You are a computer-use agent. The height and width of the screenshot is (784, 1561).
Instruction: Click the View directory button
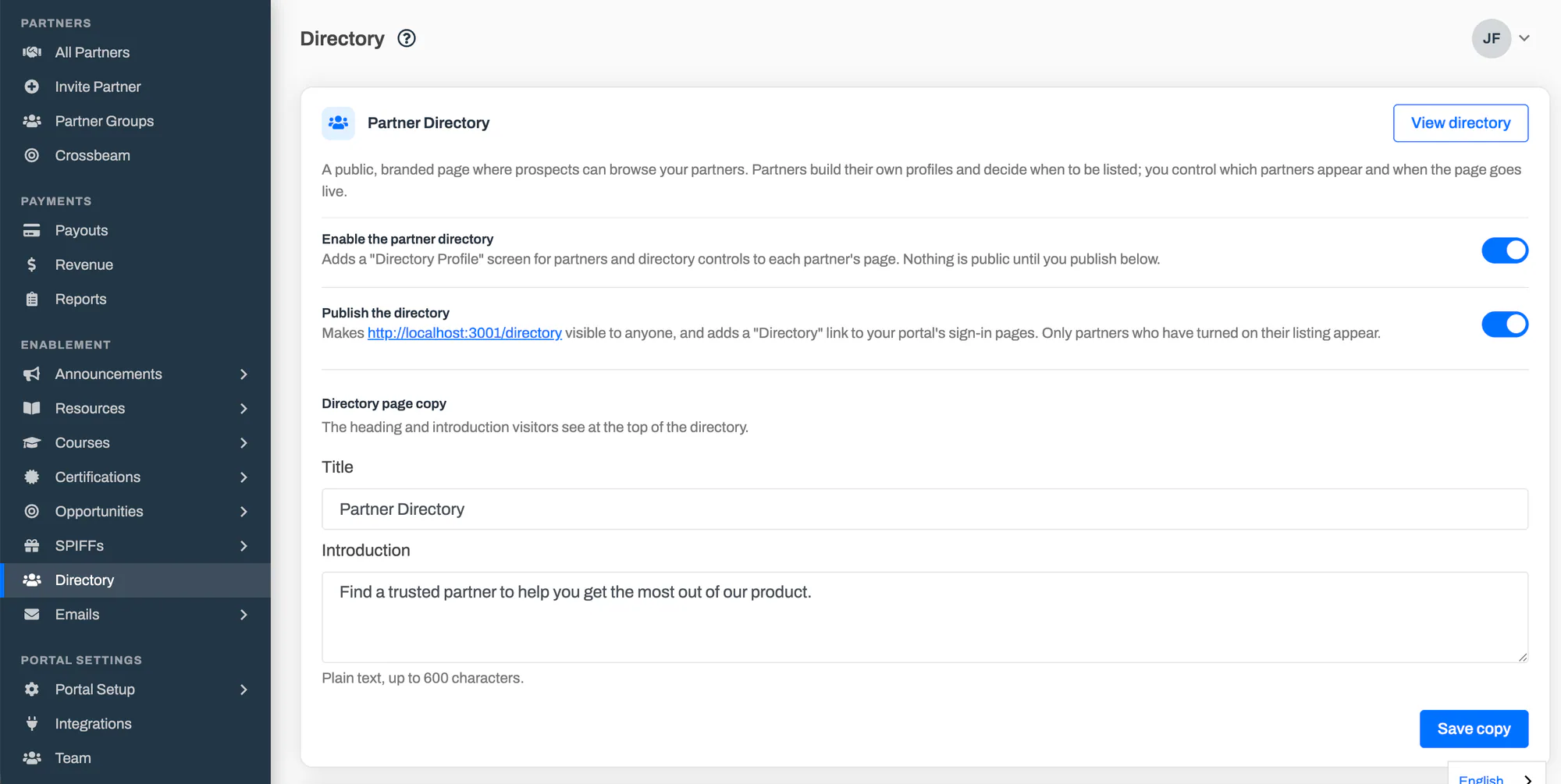[1460, 123]
